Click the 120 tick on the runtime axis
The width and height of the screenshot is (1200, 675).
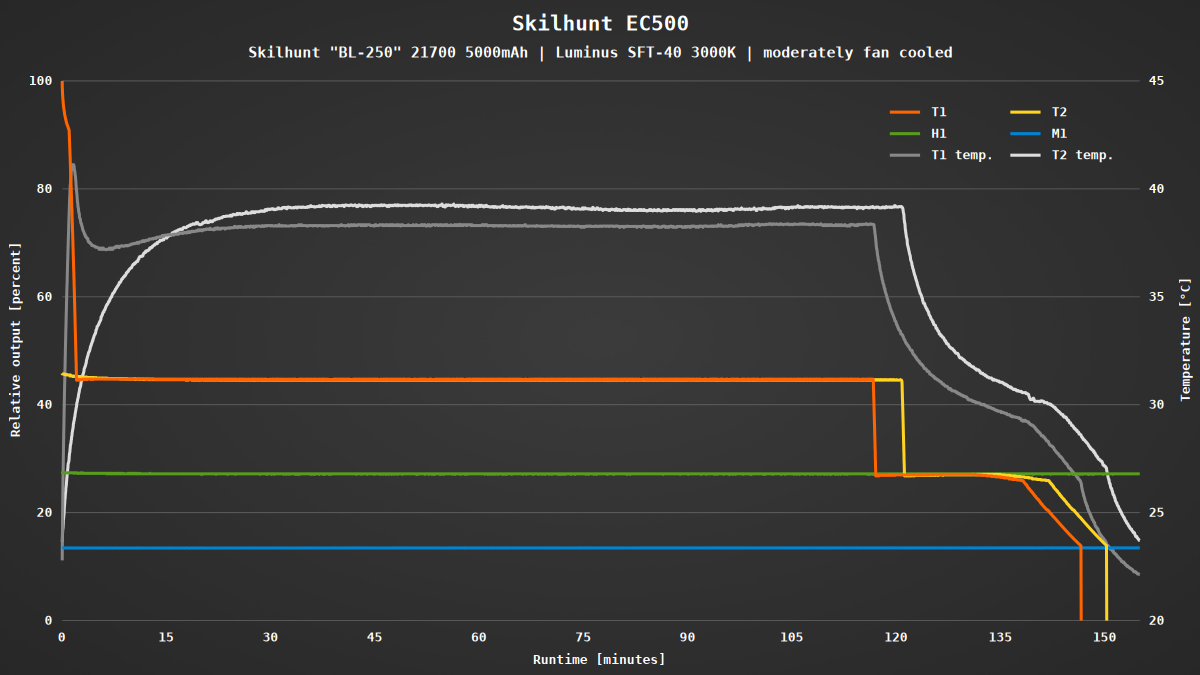tap(896, 637)
